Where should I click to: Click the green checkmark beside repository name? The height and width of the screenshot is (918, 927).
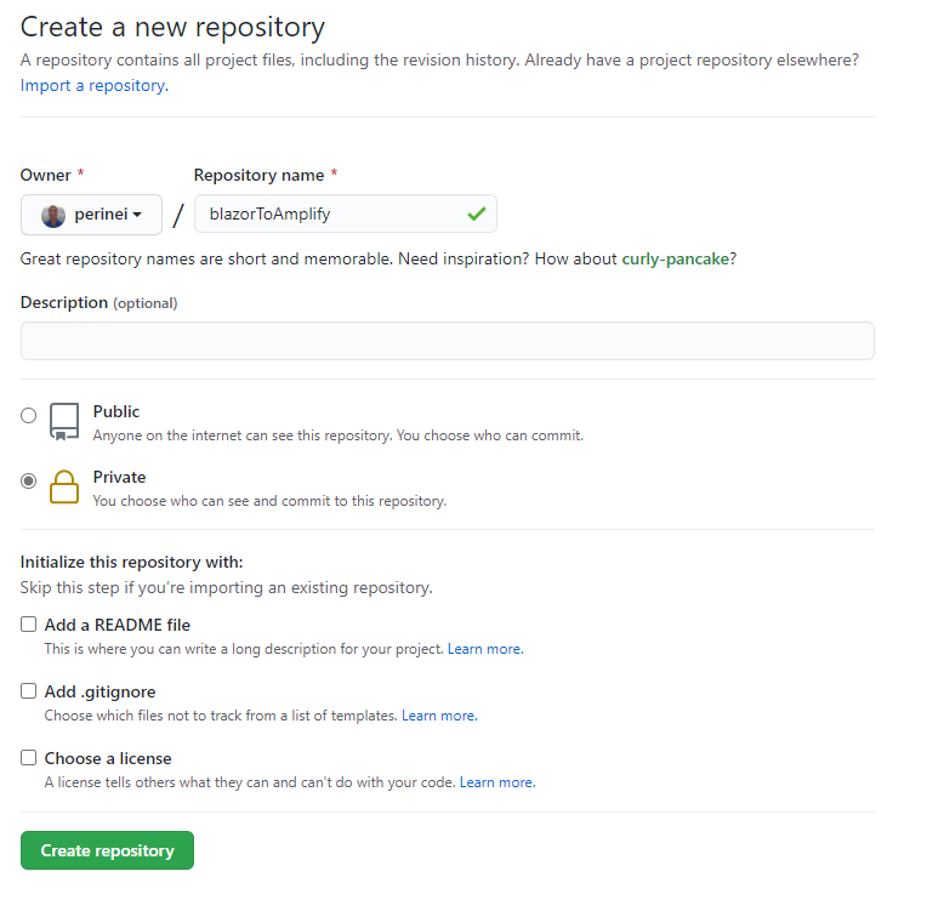[x=477, y=213]
